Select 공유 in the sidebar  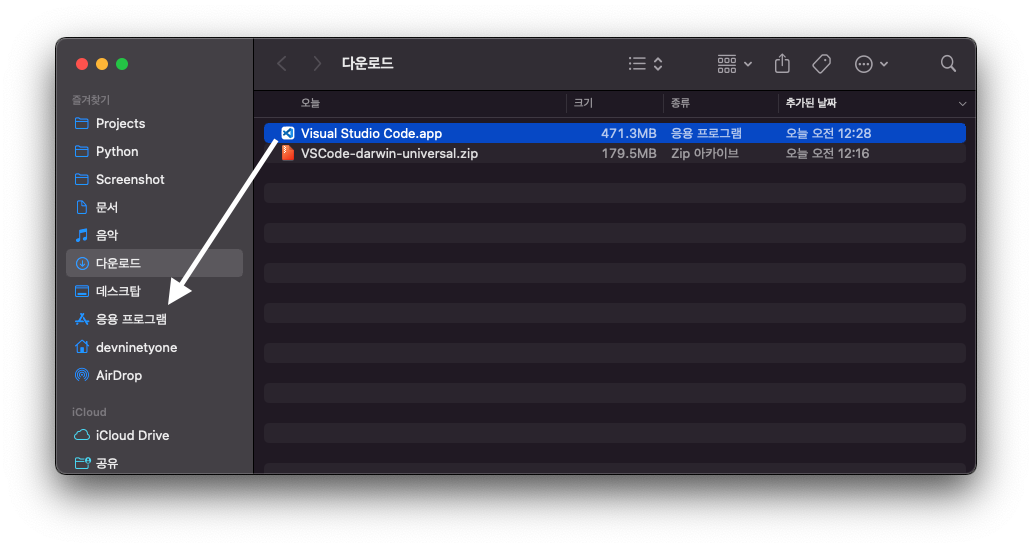click(155, 463)
